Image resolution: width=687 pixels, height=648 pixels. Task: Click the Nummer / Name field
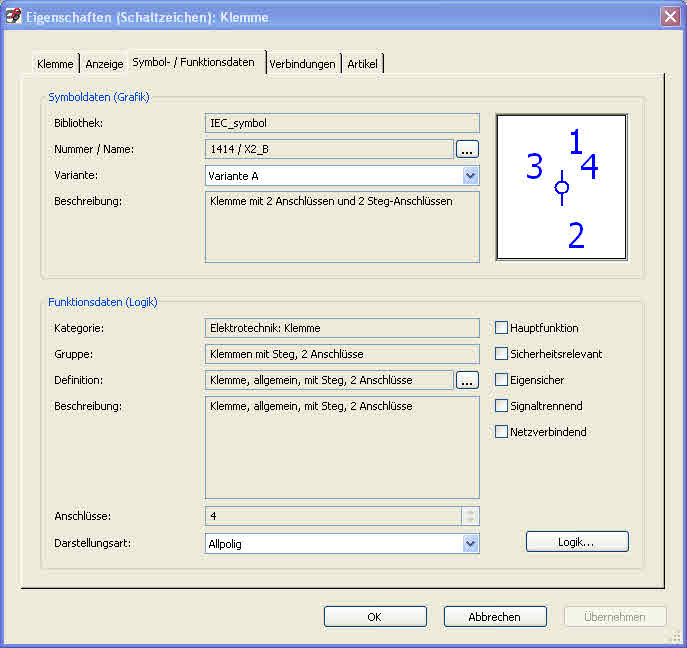click(329, 149)
